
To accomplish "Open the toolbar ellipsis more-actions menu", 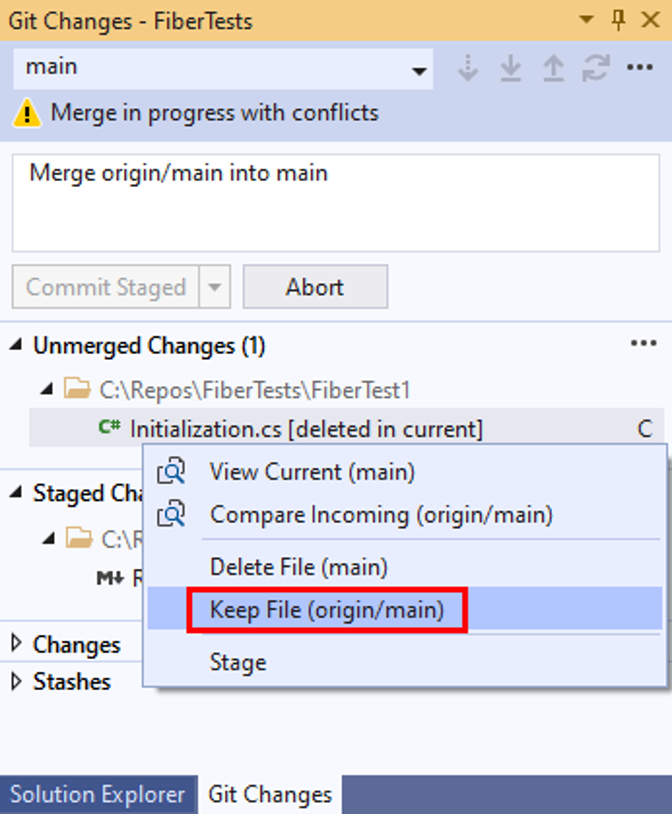I will click(x=640, y=67).
